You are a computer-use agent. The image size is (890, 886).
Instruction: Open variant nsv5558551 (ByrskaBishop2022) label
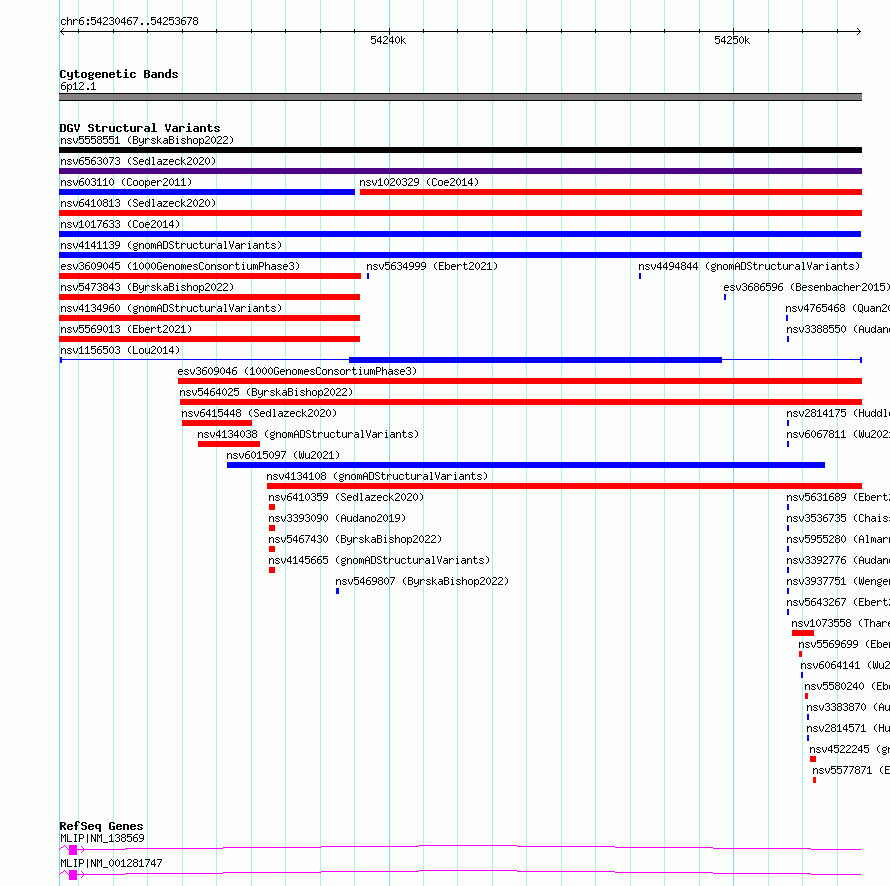147,140
